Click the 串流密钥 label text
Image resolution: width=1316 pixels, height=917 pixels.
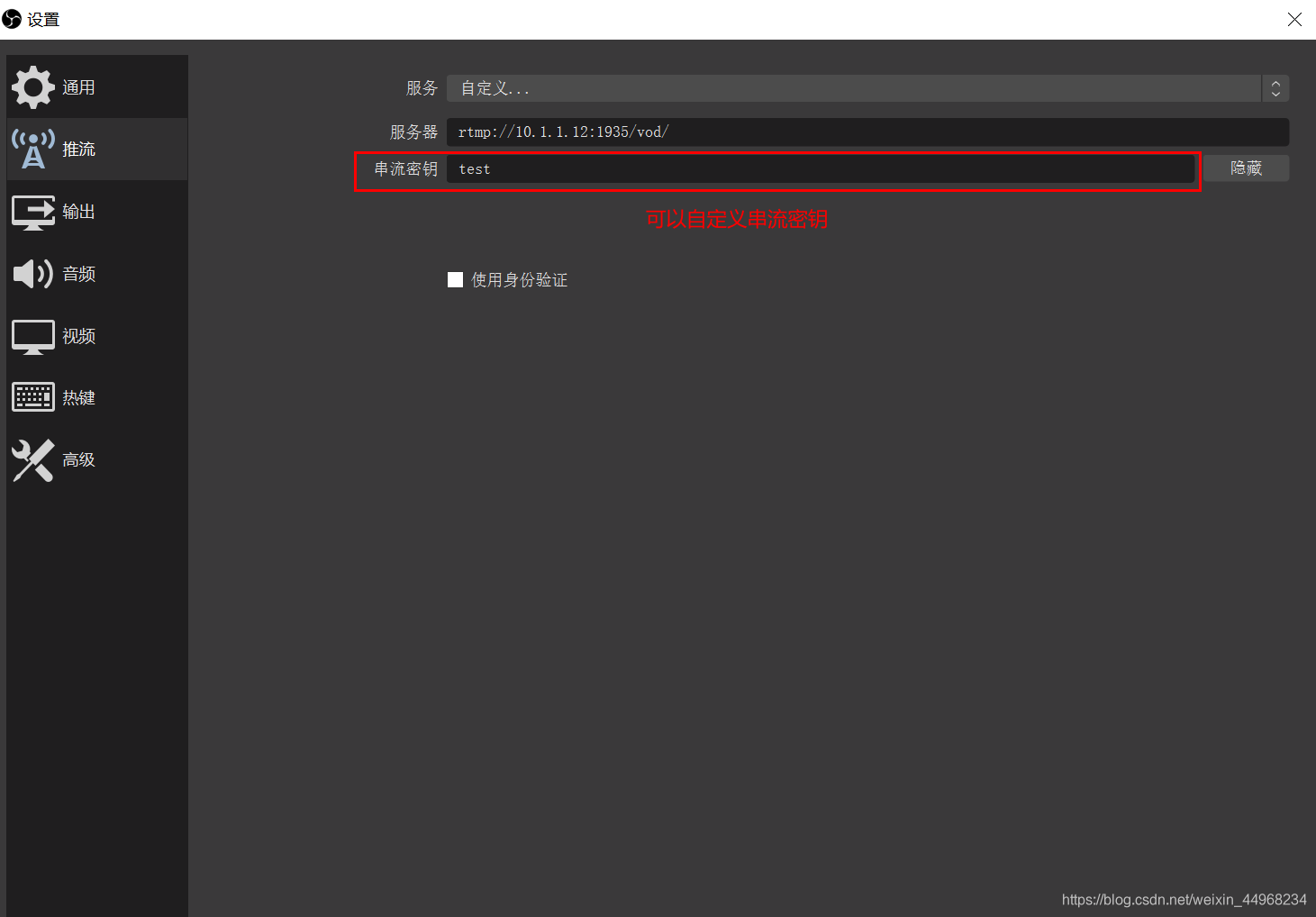pos(406,169)
